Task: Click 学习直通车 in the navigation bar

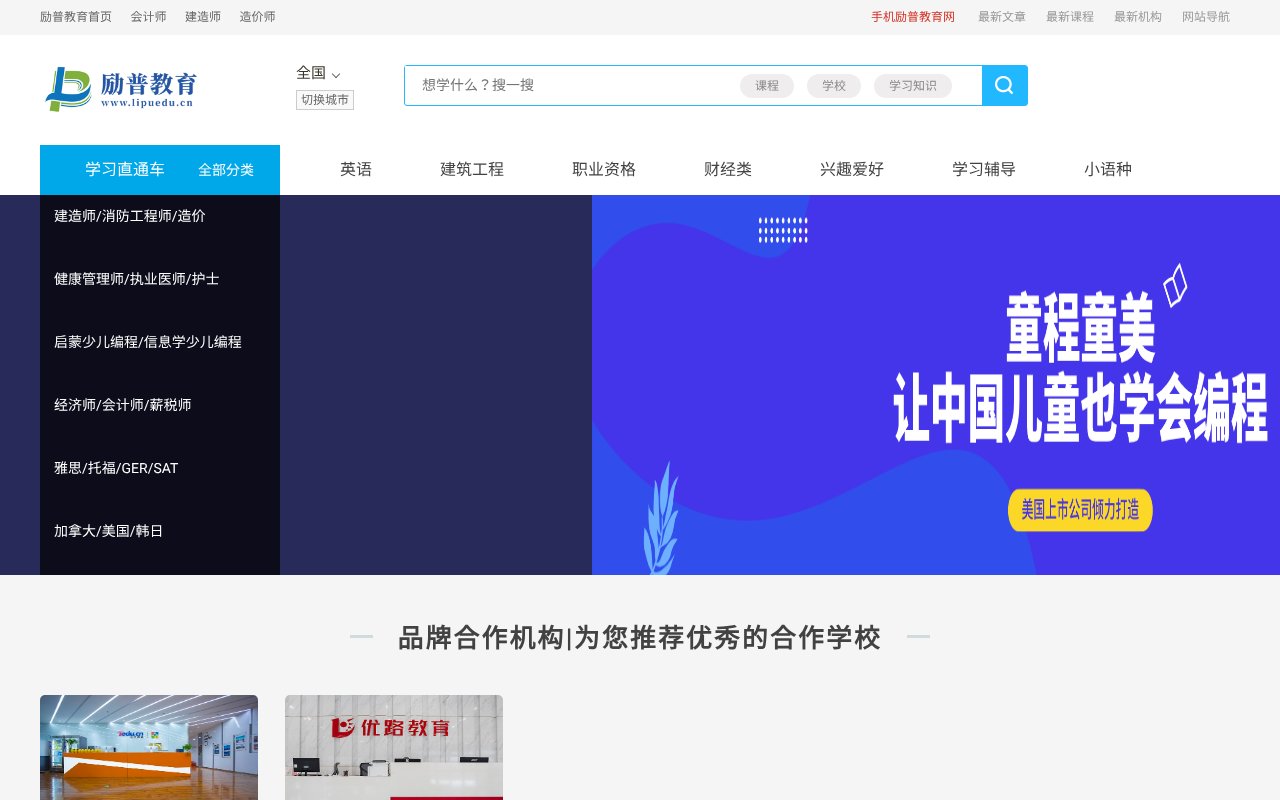Action: (123, 170)
